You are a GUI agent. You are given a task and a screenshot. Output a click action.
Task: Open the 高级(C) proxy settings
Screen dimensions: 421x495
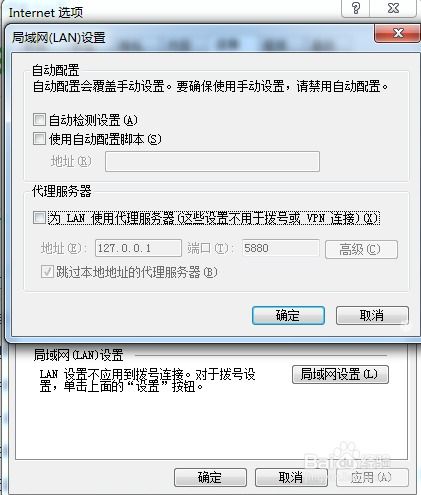361,249
